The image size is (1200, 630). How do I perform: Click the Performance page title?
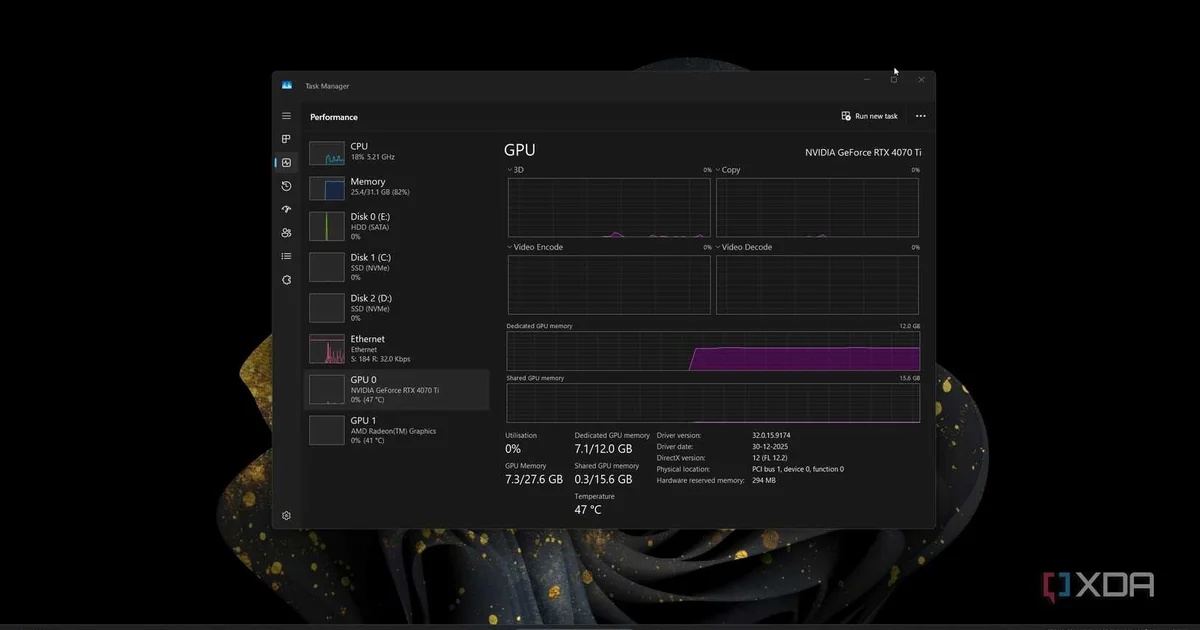tap(334, 117)
